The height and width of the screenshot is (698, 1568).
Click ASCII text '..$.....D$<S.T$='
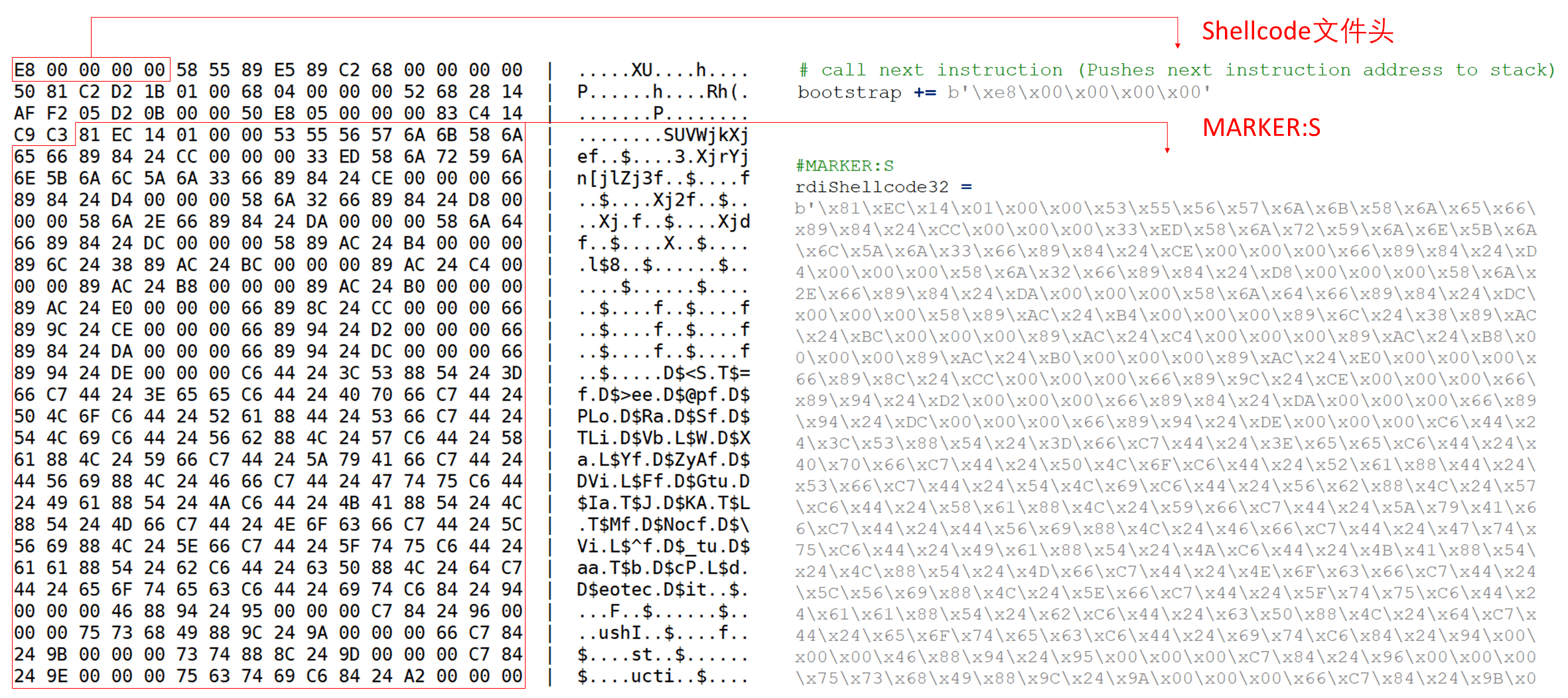point(663,373)
